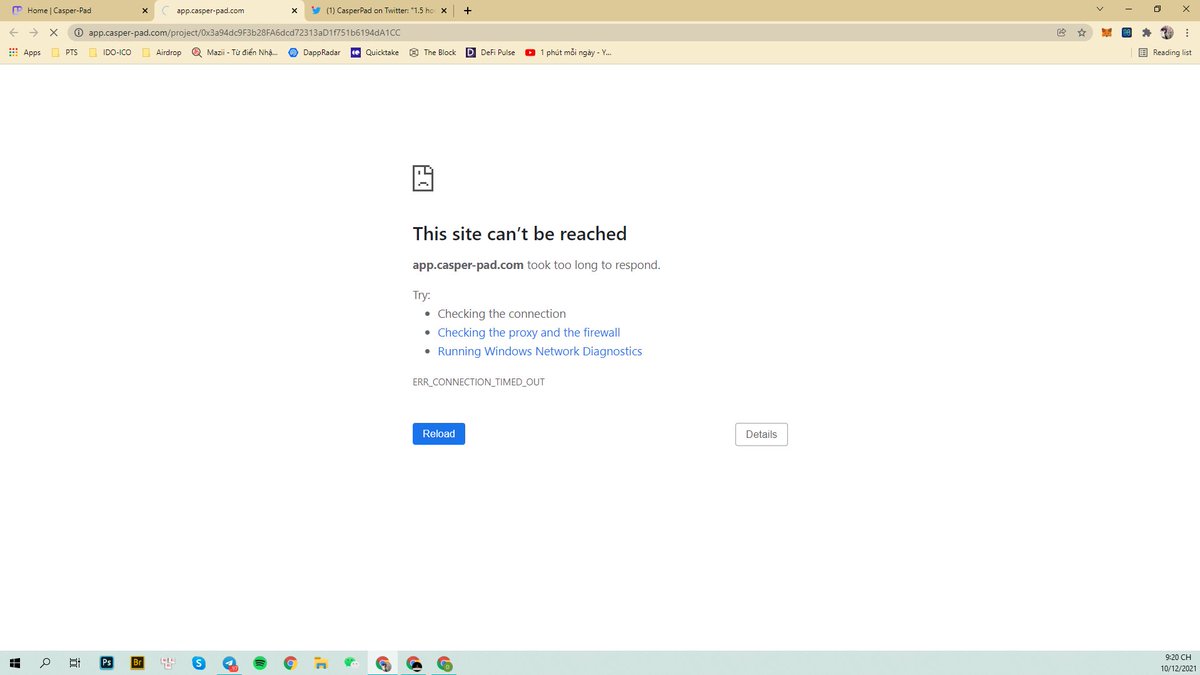The width and height of the screenshot is (1200, 675).
Task: Launch Adobe Bridge from the taskbar
Action: tap(138, 663)
